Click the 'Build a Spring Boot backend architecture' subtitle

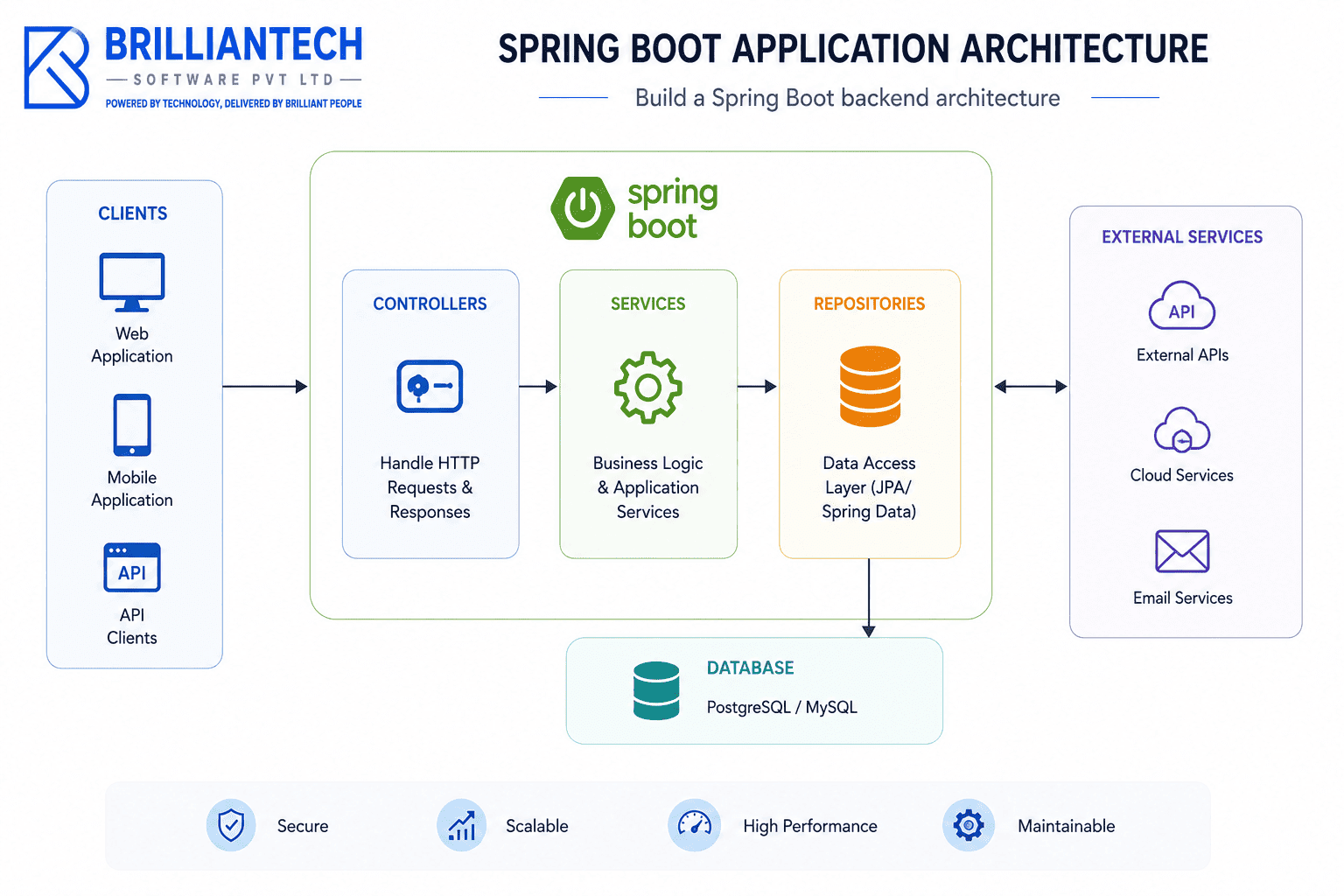click(848, 98)
